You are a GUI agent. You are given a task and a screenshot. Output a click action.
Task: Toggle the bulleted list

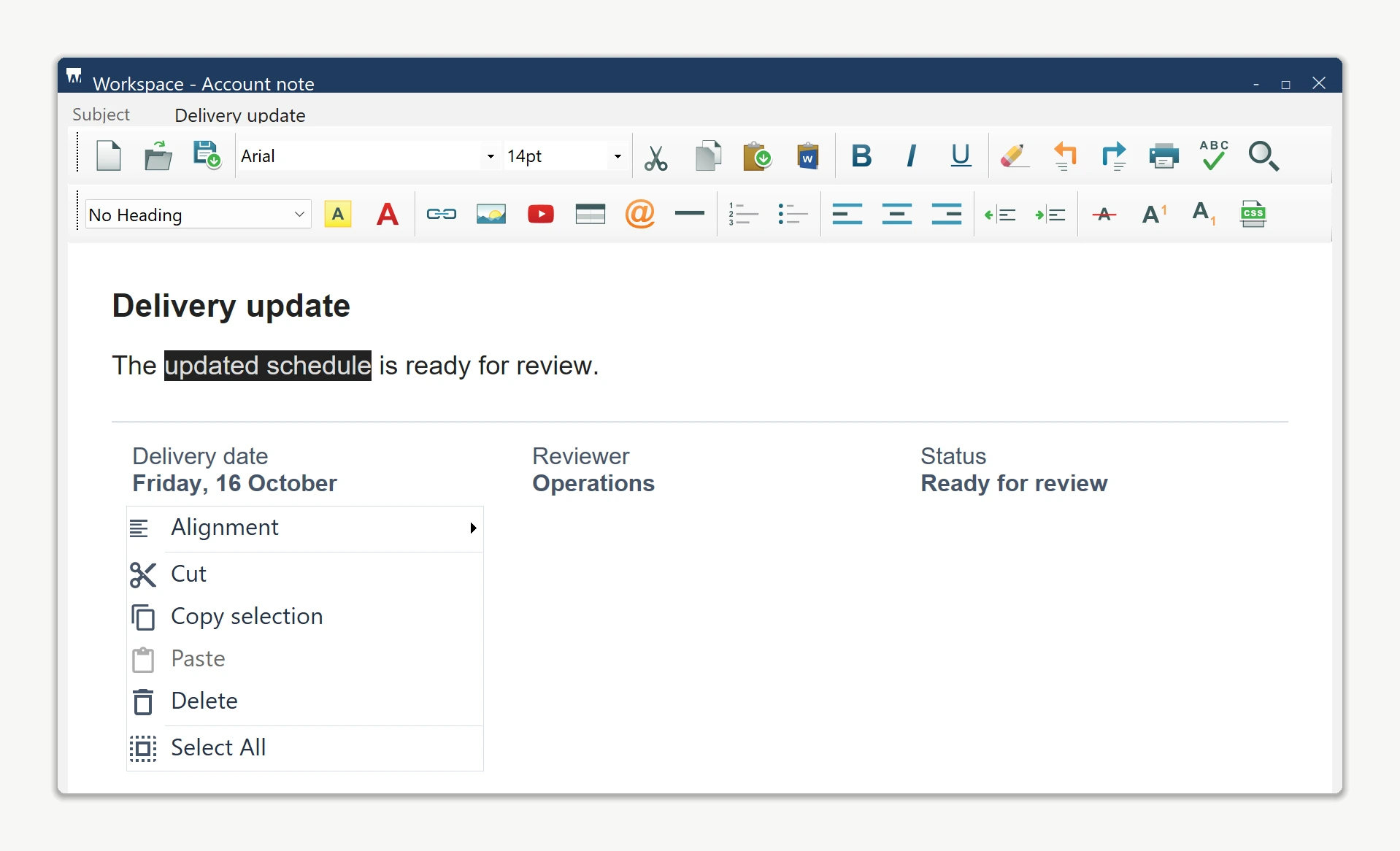pyautogui.click(x=793, y=214)
